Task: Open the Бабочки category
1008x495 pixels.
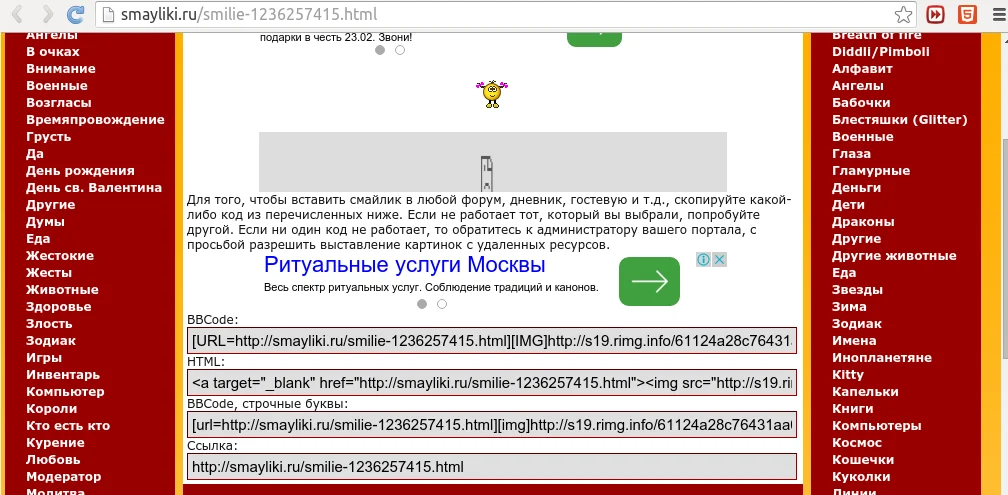Action: pyautogui.click(x=861, y=103)
